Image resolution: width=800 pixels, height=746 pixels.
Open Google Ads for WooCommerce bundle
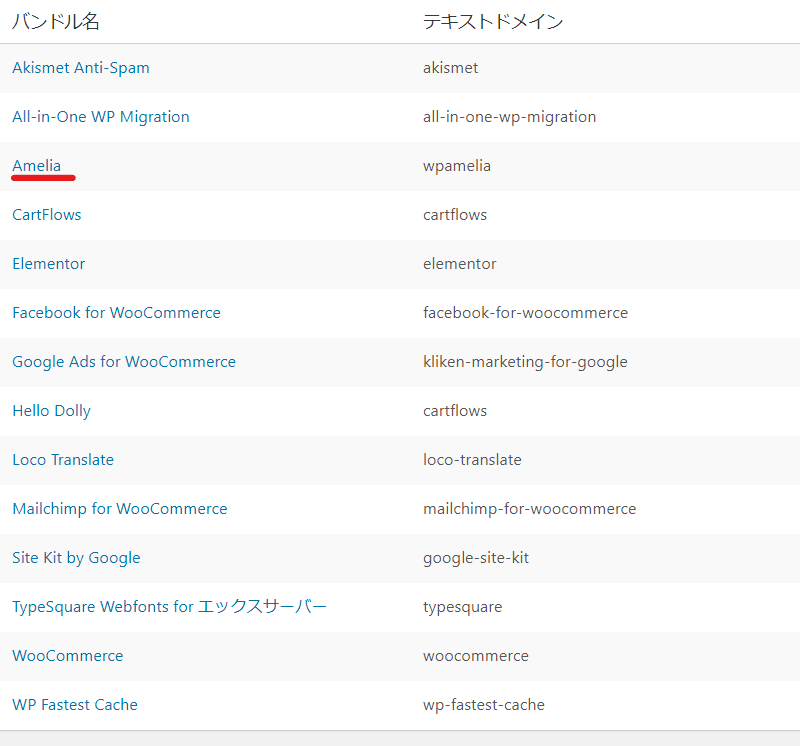pos(124,362)
